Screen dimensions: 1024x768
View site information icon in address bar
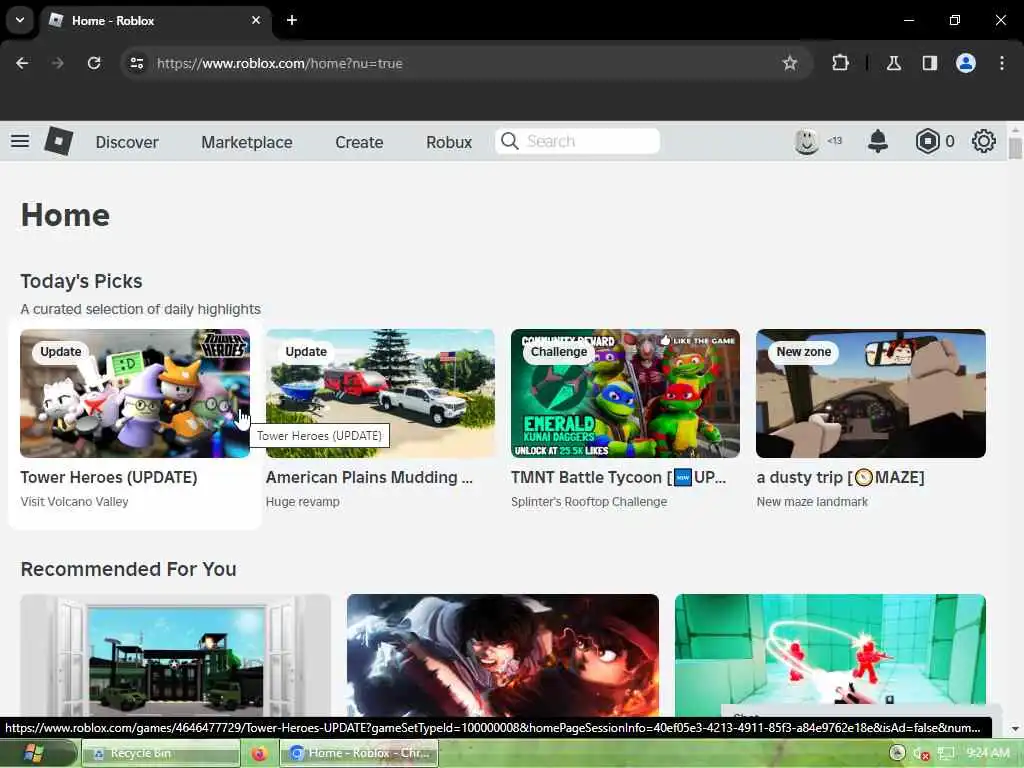click(136, 63)
